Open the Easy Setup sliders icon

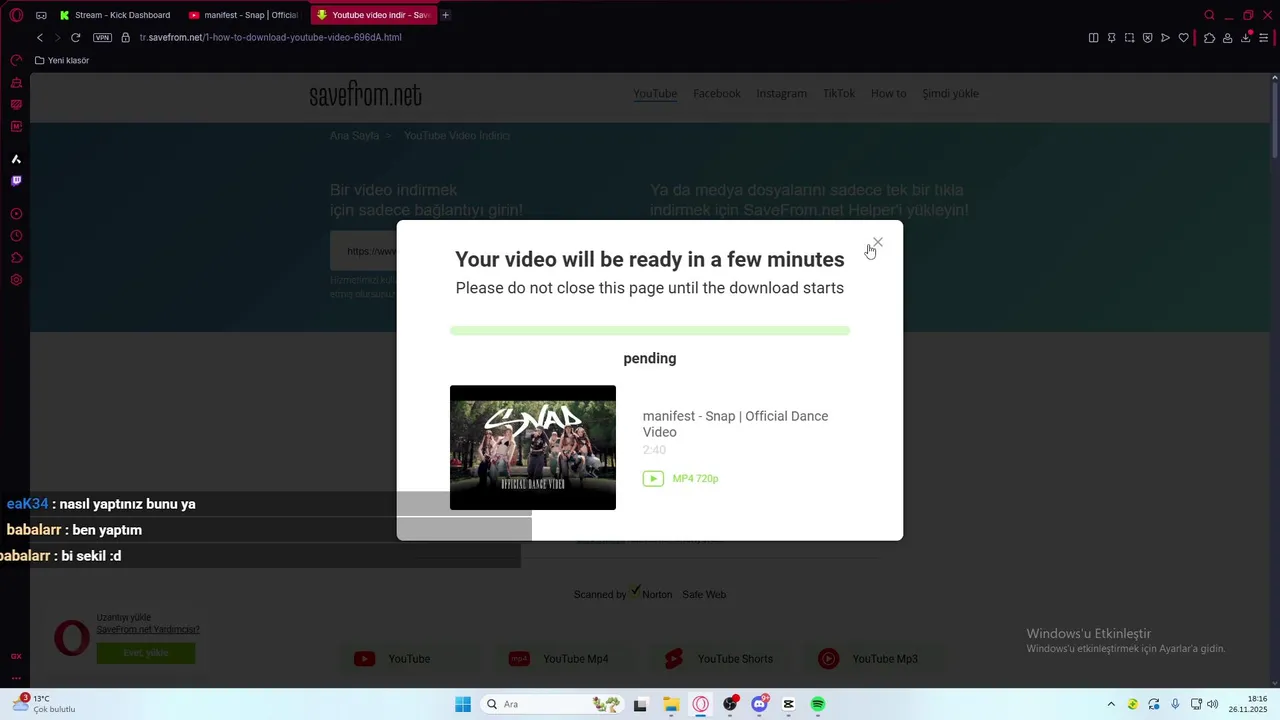point(1264,37)
